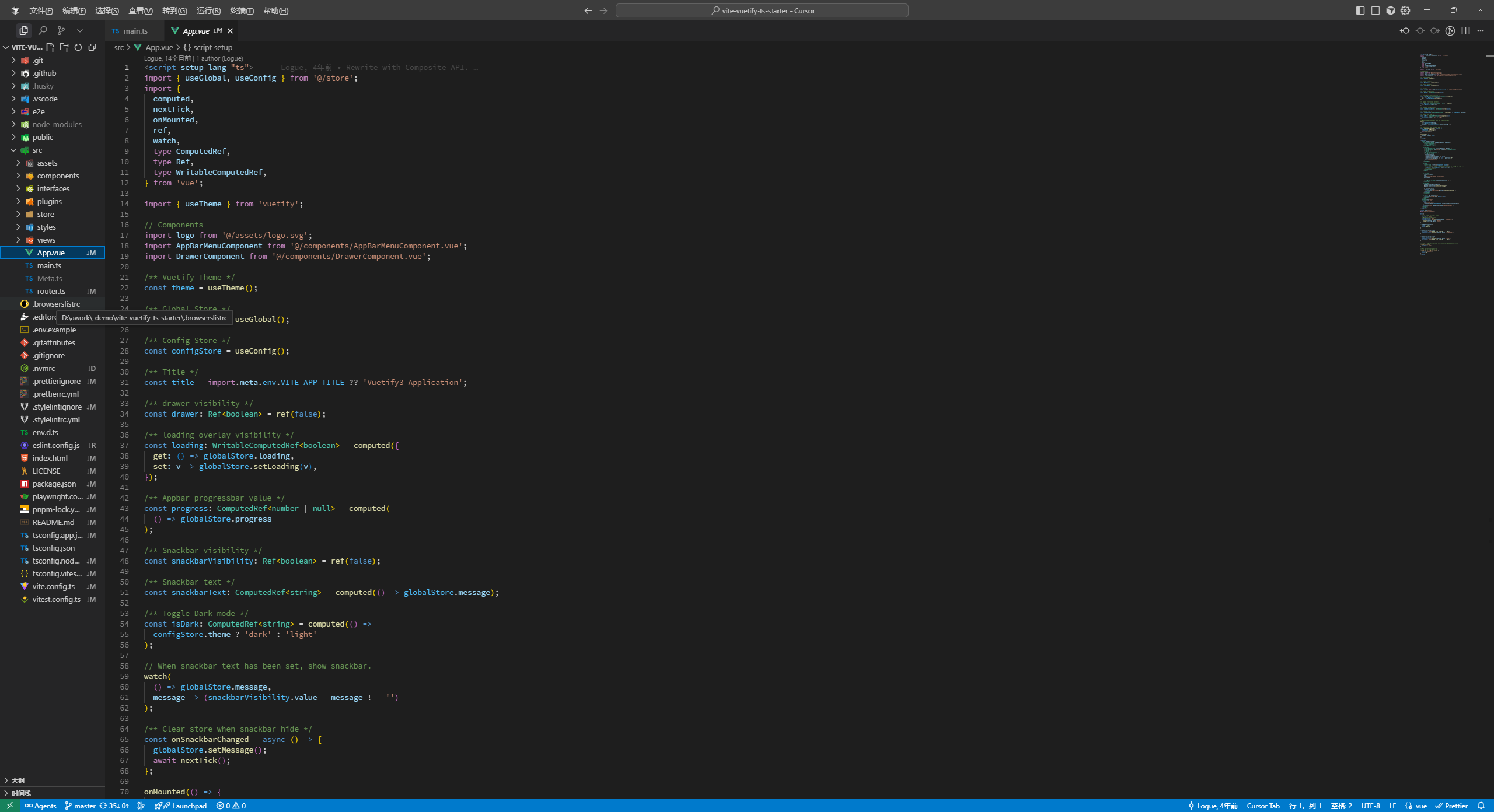
Task: Click the master branch status item
Action: (x=80, y=806)
